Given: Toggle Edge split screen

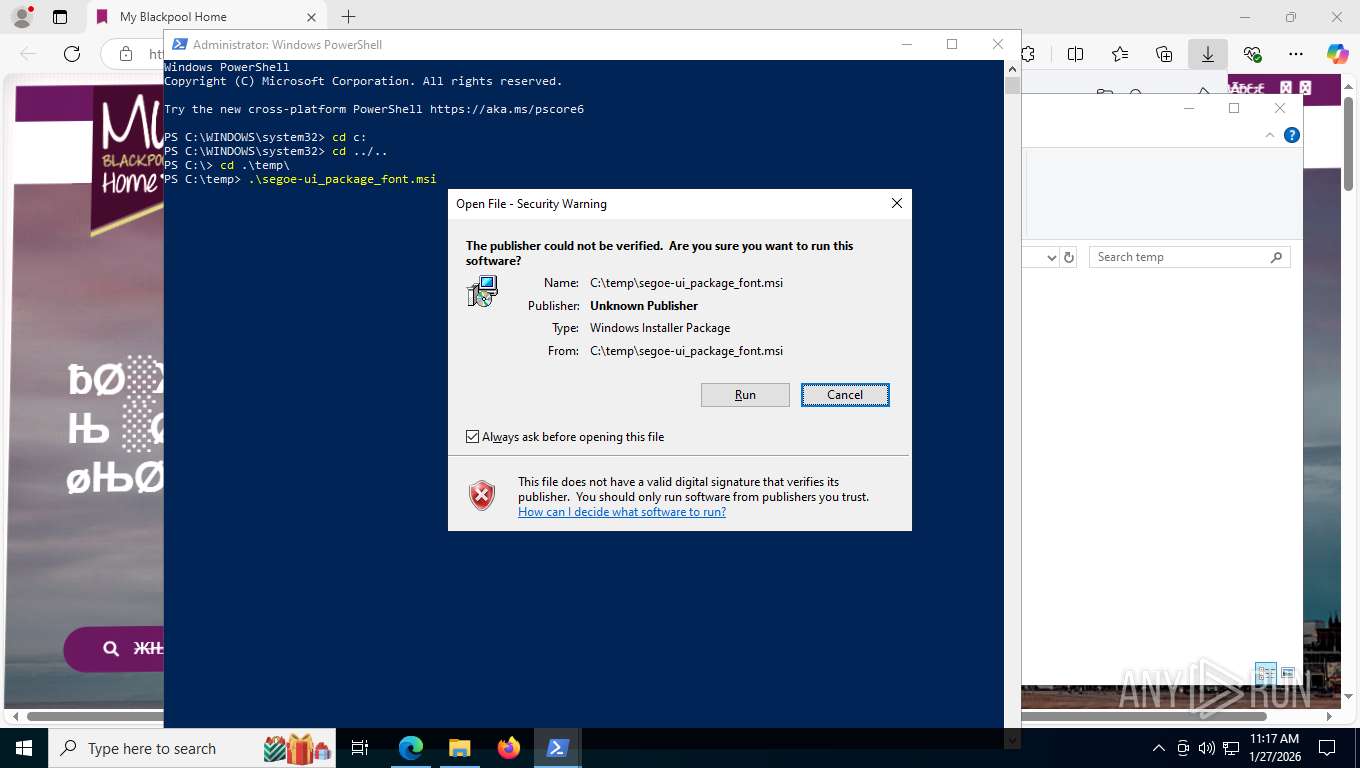Looking at the screenshot, I should click(1076, 54).
